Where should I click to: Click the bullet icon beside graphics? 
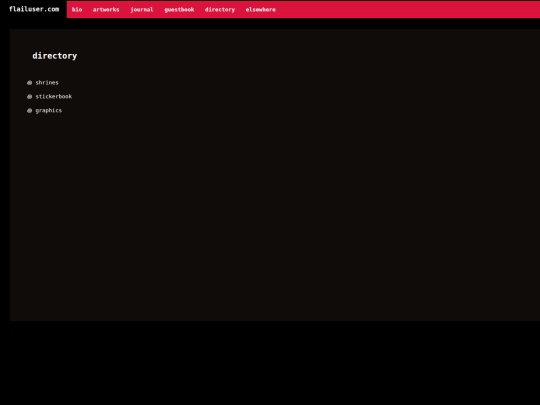pos(29,111)
